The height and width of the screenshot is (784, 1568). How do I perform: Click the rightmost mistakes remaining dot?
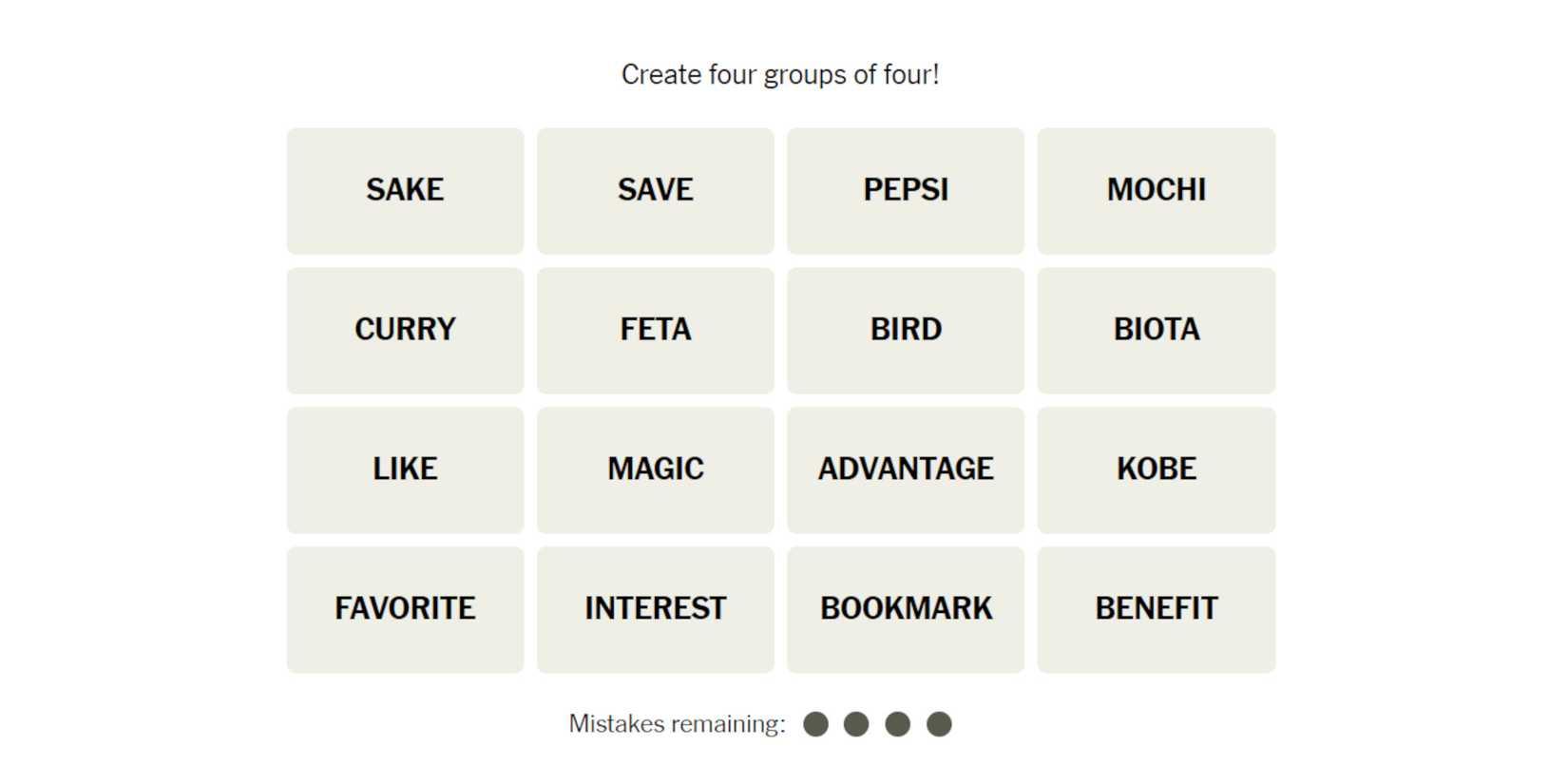939,724
